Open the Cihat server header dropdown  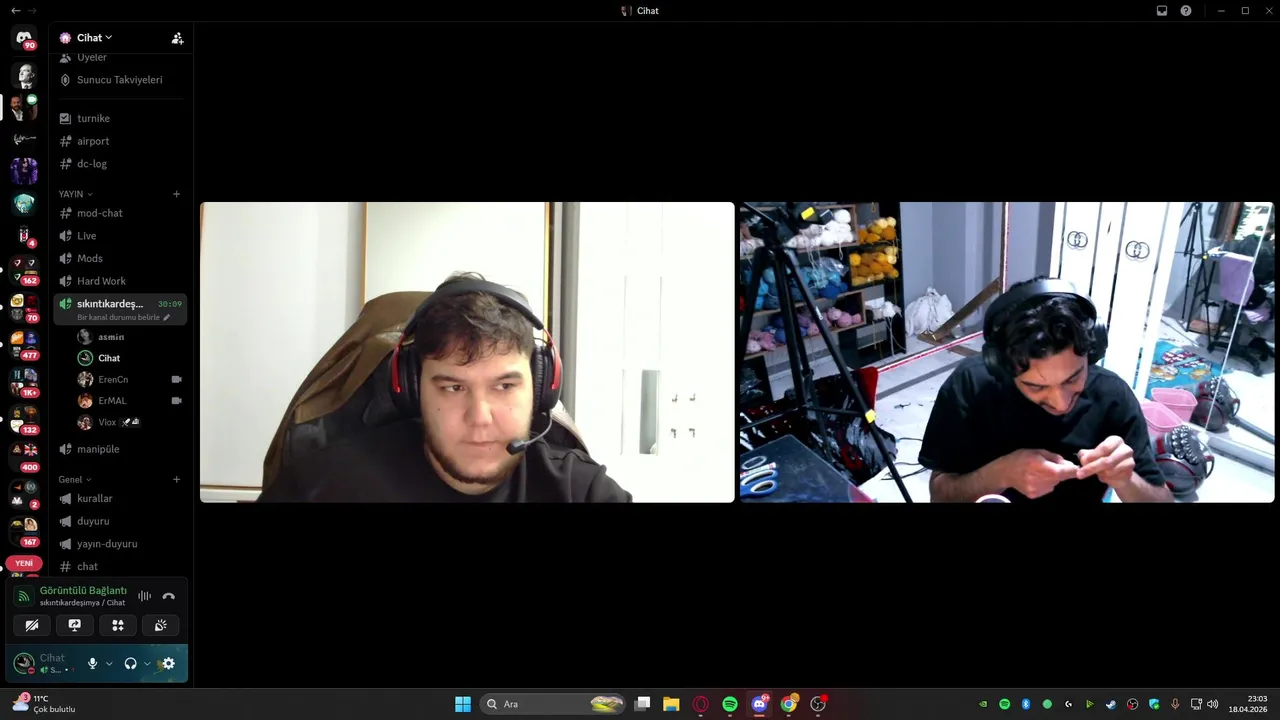click(x=94, y=38)
